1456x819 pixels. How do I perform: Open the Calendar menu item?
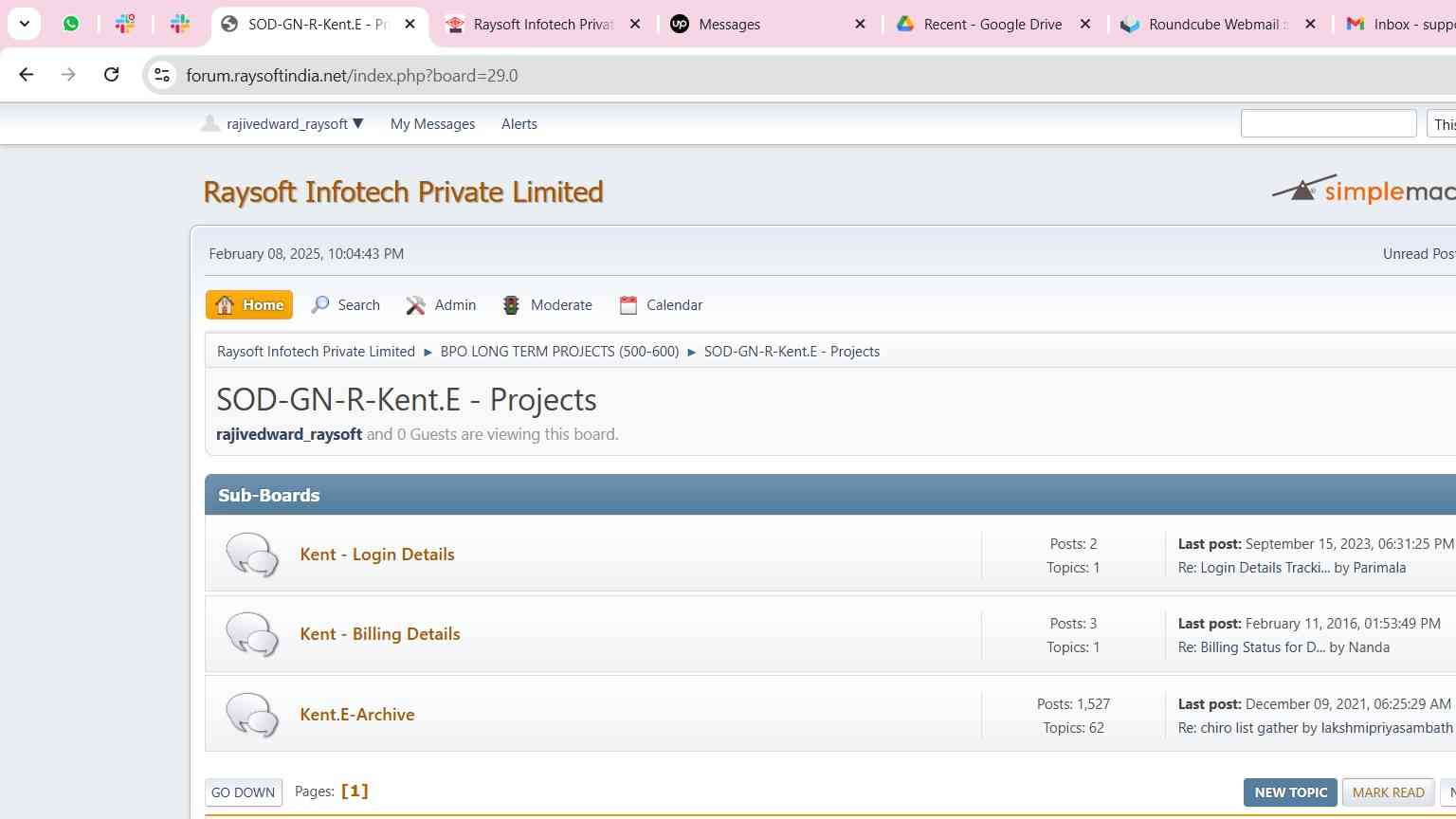tap(661, 305)
